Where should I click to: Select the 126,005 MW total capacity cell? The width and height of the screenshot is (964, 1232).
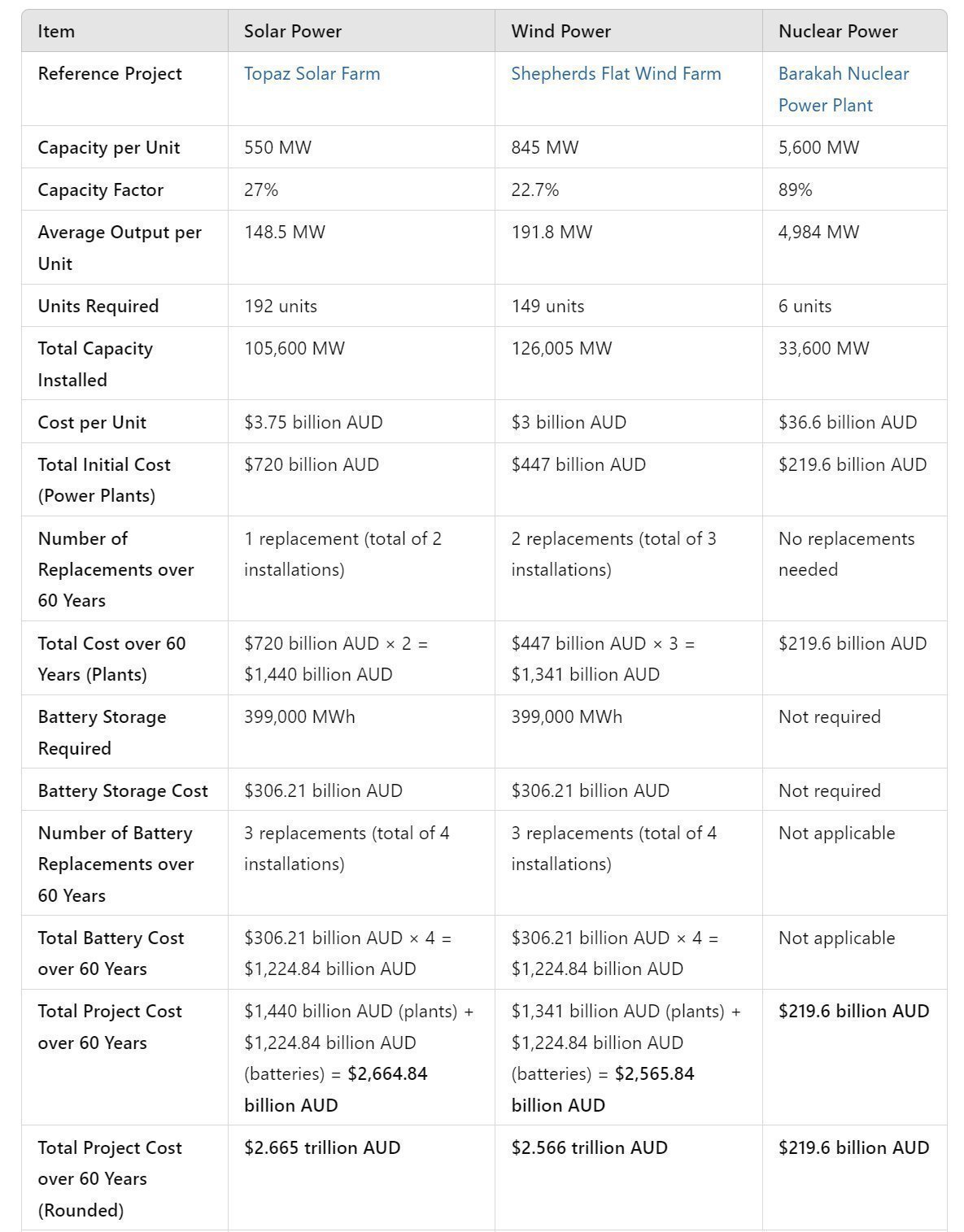tap(561, 349)
